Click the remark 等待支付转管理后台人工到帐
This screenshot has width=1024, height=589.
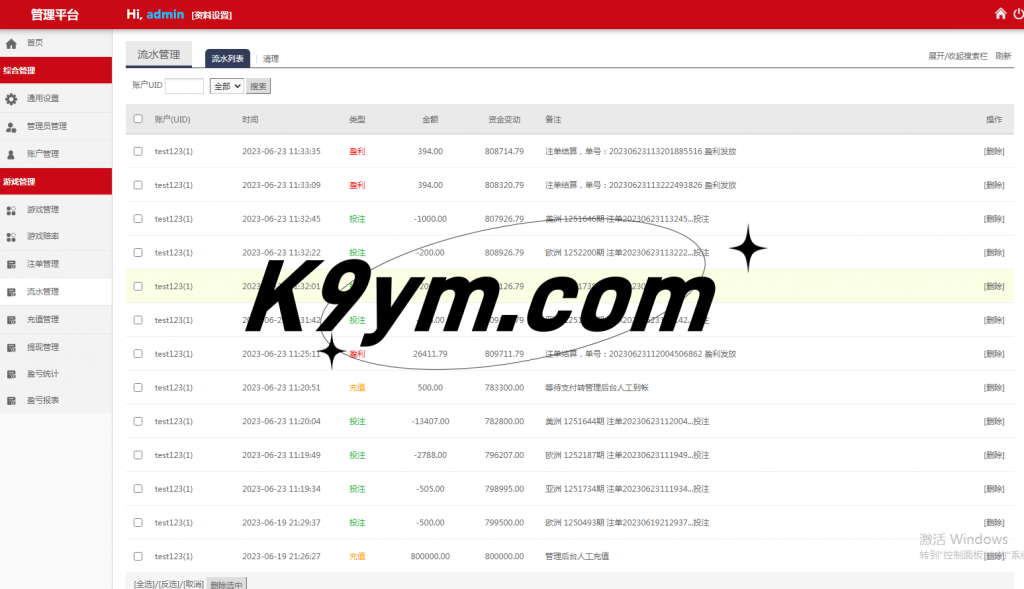tap(597, 387)
